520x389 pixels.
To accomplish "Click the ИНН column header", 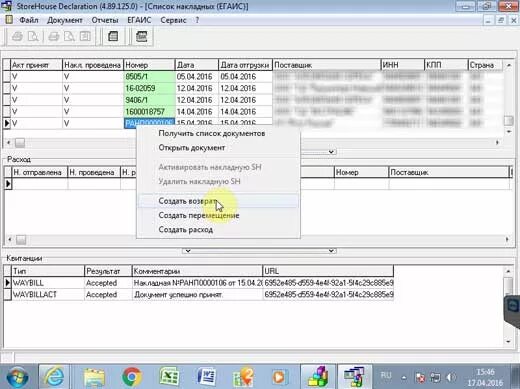I will point(402,65).
